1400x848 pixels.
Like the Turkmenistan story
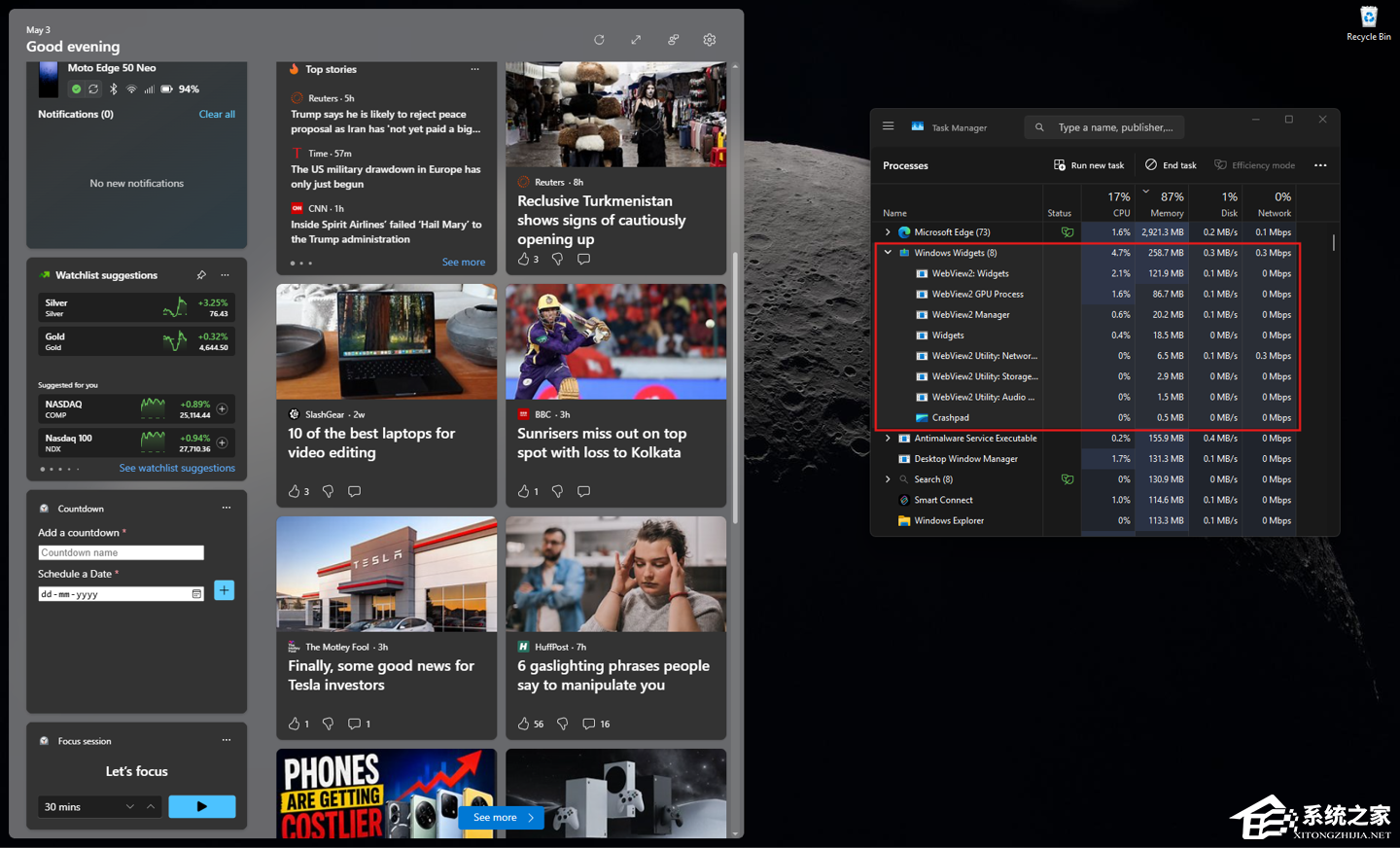[x=524, y=259]
